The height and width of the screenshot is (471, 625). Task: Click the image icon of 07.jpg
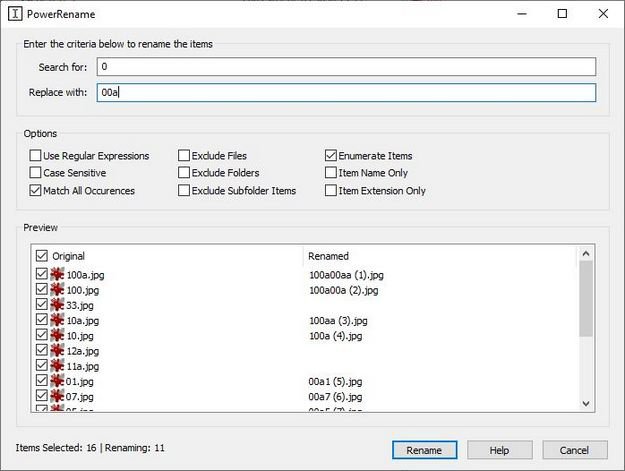tap(57, 397)
